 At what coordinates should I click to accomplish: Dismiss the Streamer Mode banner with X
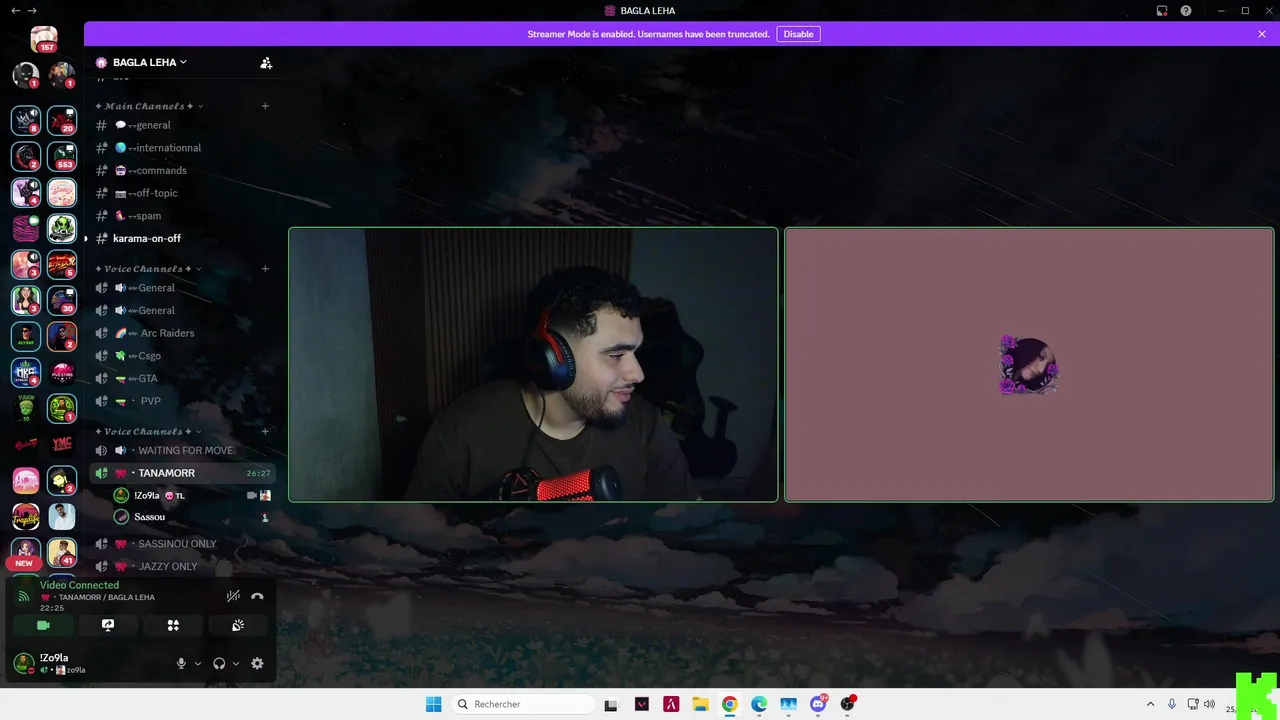coord(1262,34)
